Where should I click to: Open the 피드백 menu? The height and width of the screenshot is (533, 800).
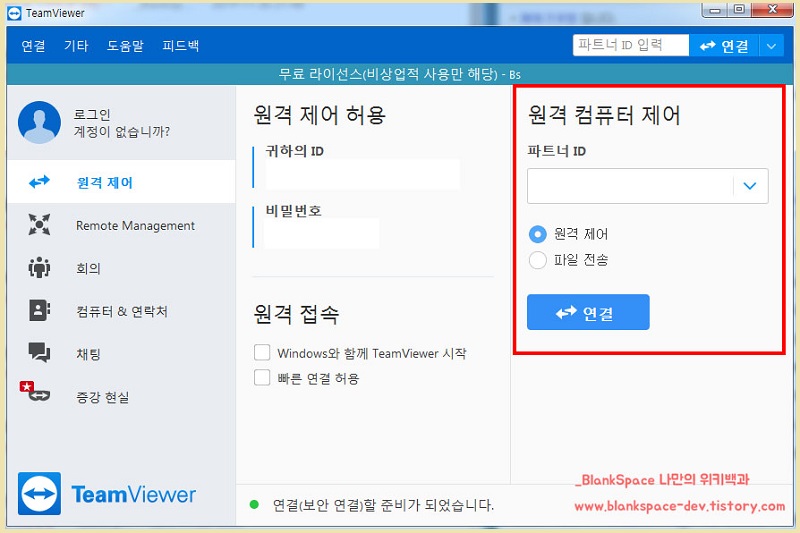click(181, 46)
